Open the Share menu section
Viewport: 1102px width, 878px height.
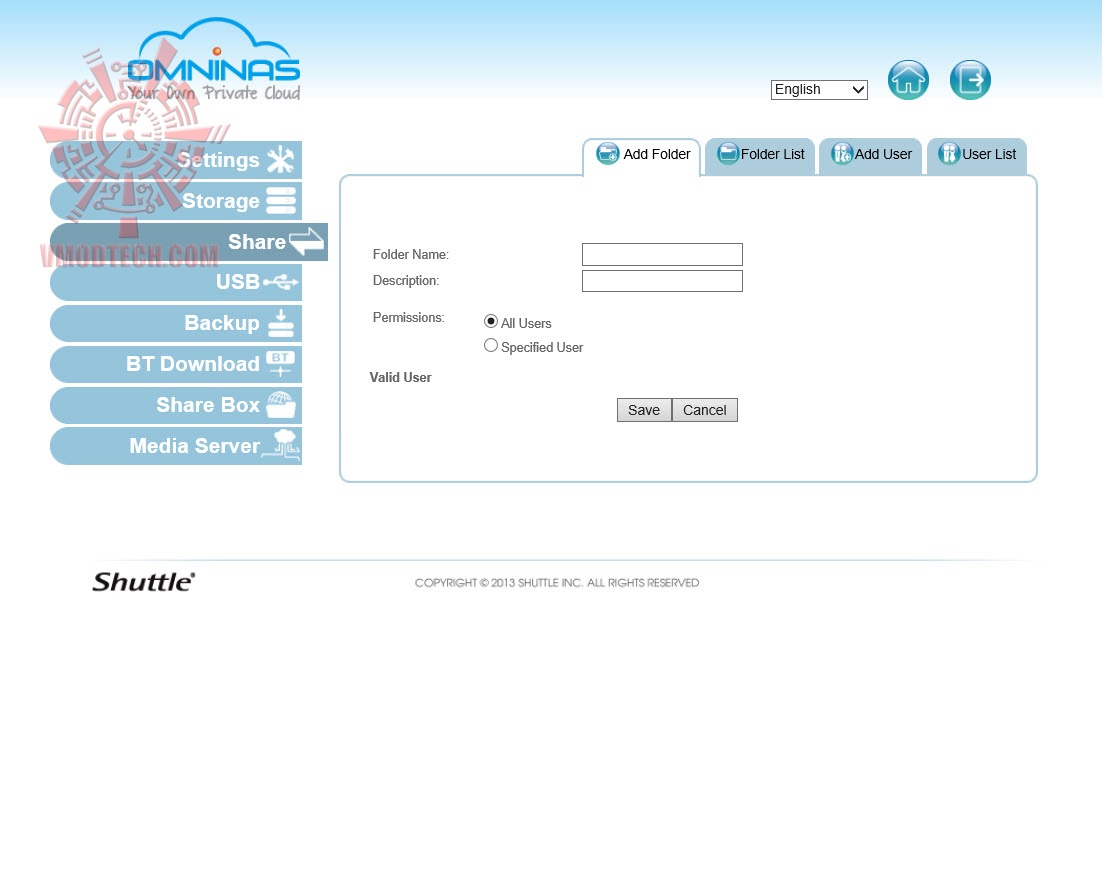pyautogui.click(x=188, y=242)
